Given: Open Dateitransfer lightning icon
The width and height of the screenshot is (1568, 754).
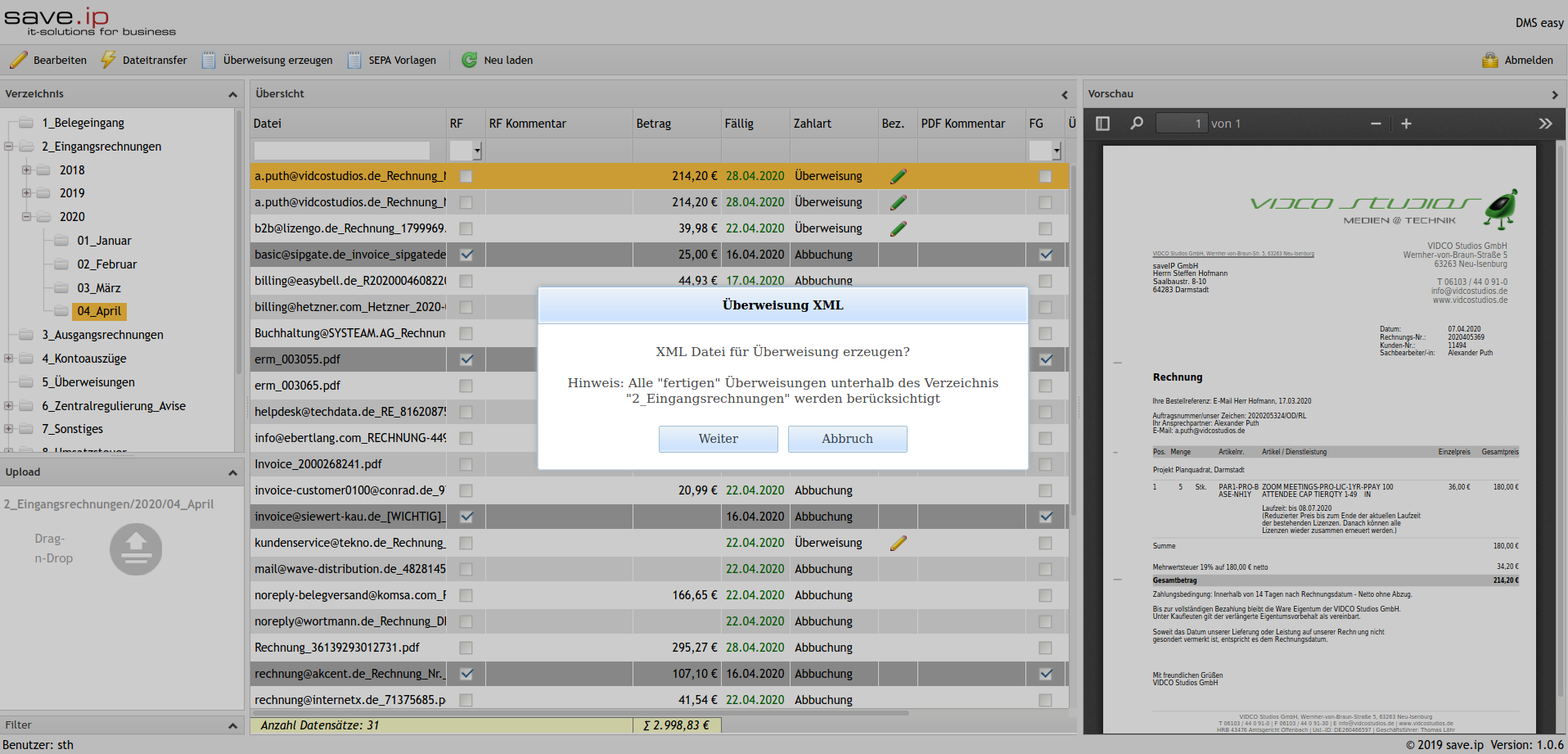Looking at the screenshot, I should 108,60.
